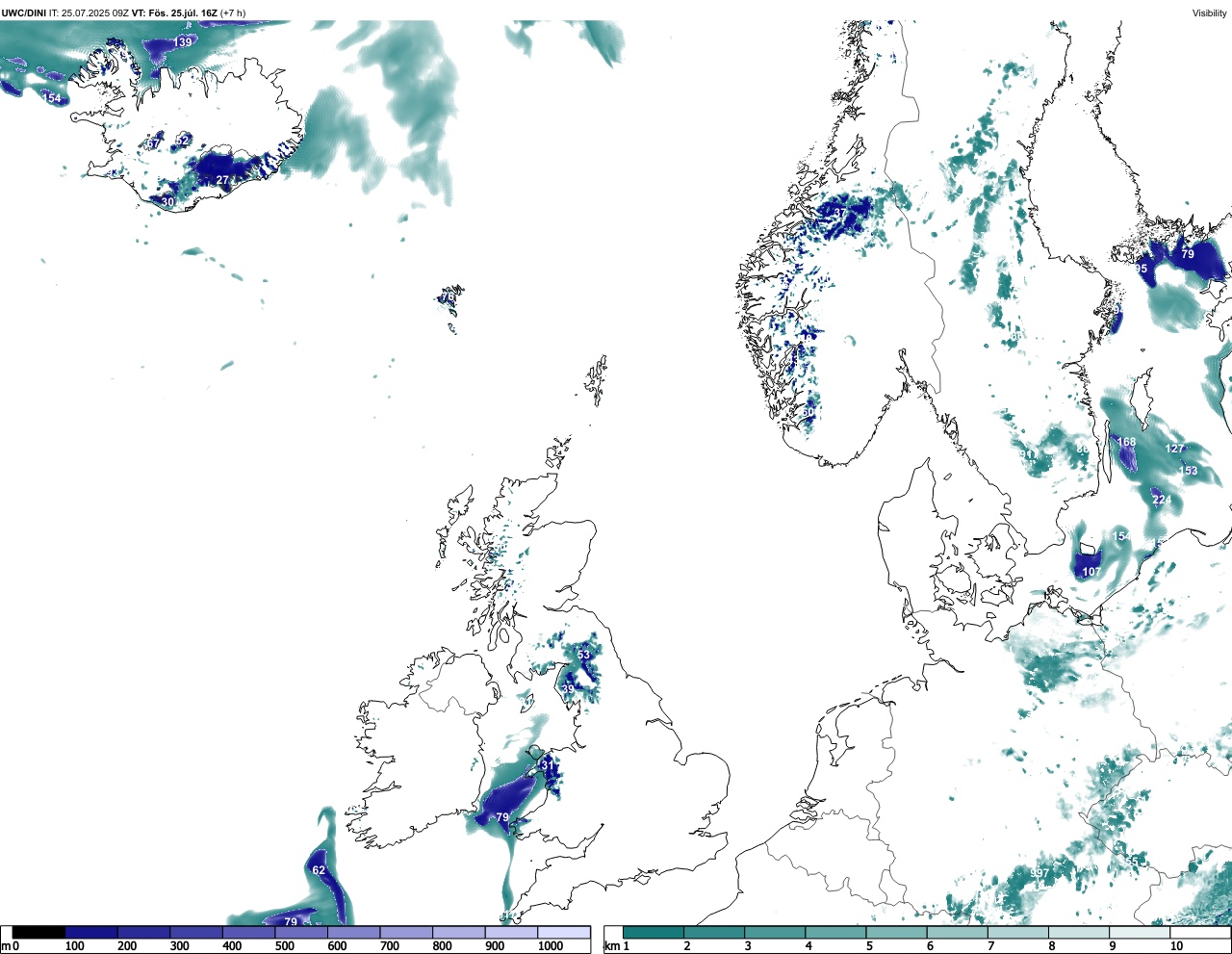Click the '10' tick label on the km scale
This screenshot has width=1232, height=954.
click(1176, 946)
